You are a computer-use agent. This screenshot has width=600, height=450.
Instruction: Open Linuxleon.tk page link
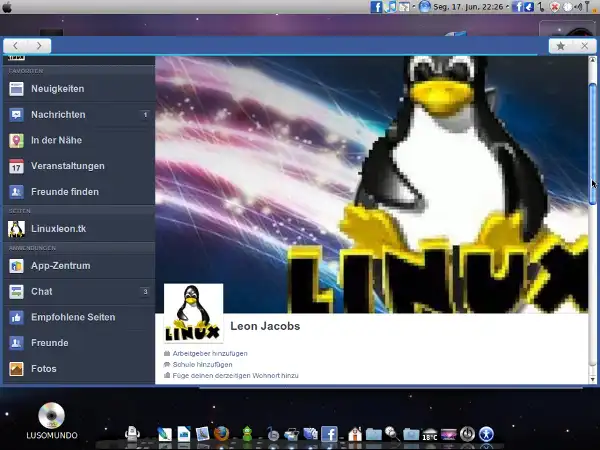79,229
